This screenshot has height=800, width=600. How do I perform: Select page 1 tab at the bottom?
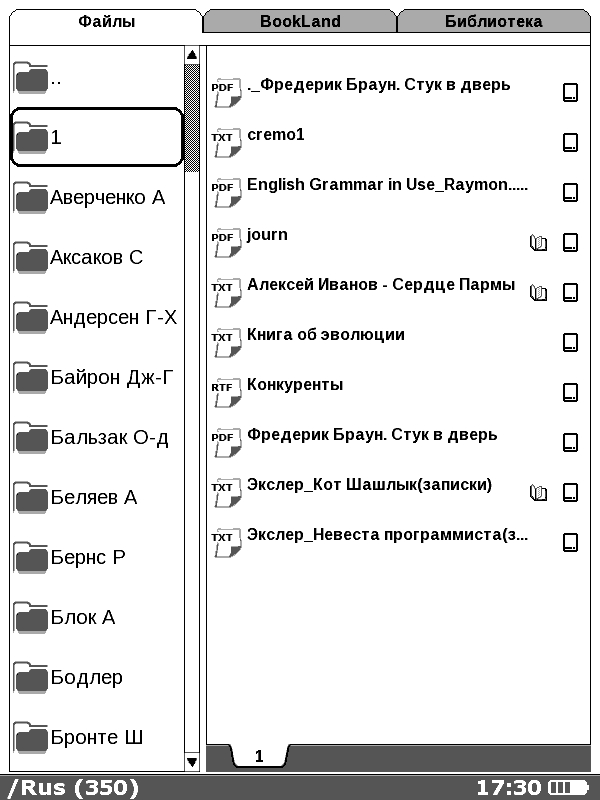259,757
